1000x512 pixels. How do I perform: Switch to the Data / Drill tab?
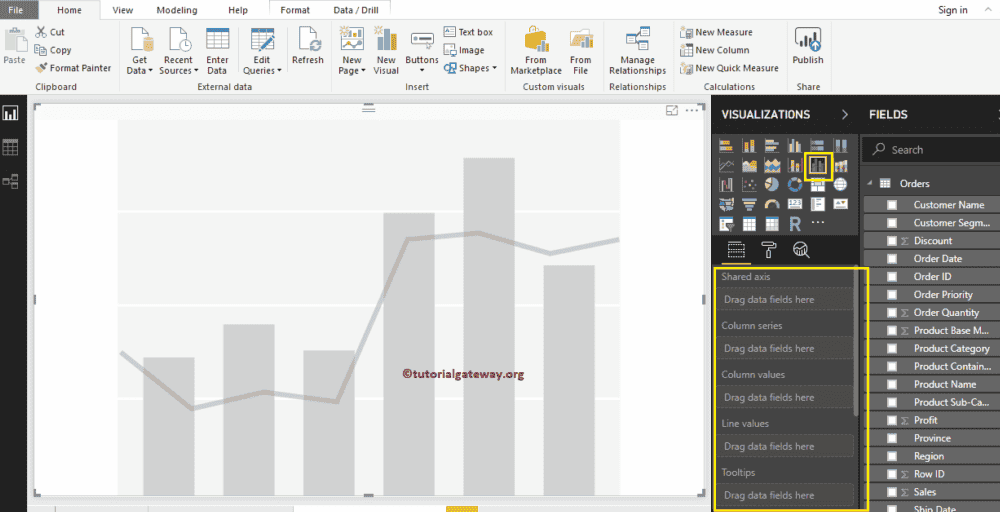355,10
